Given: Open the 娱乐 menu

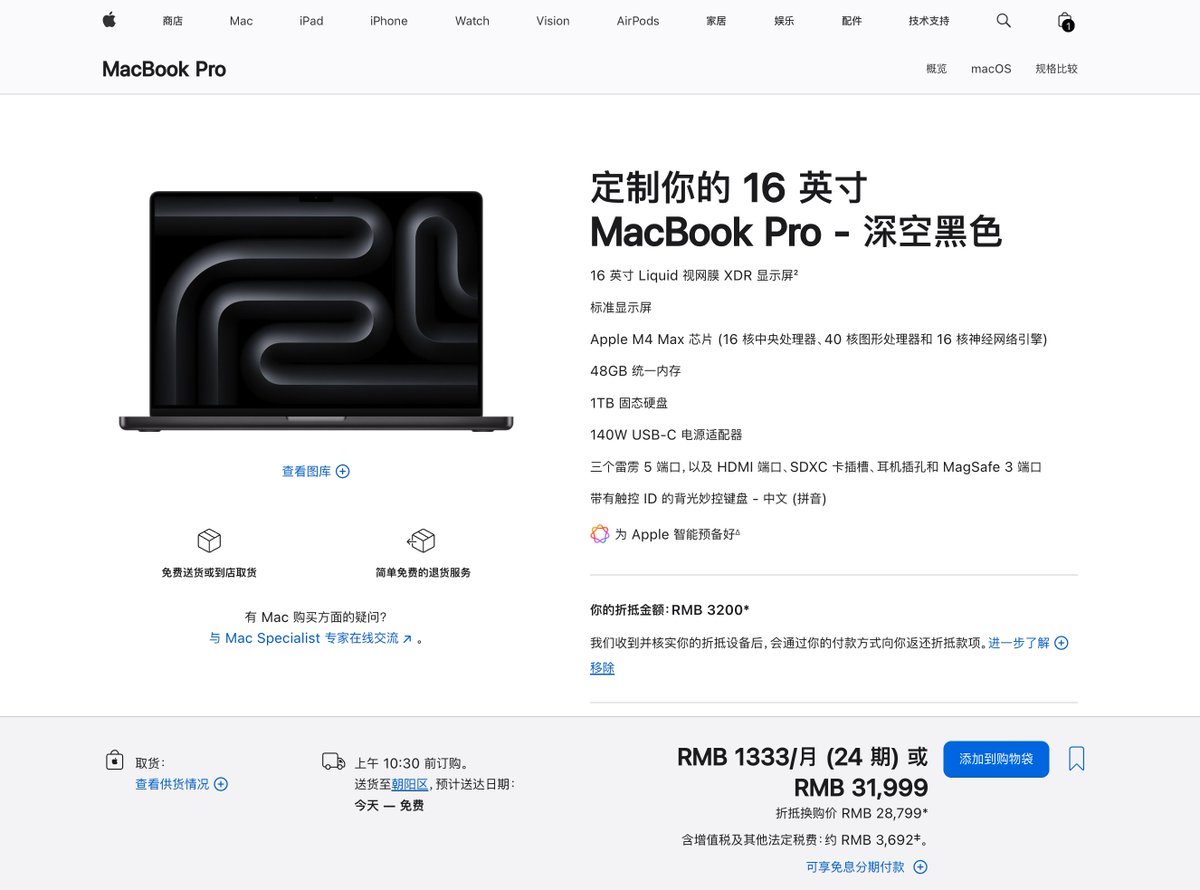Looking at the screenshot, I should [784, 21].
